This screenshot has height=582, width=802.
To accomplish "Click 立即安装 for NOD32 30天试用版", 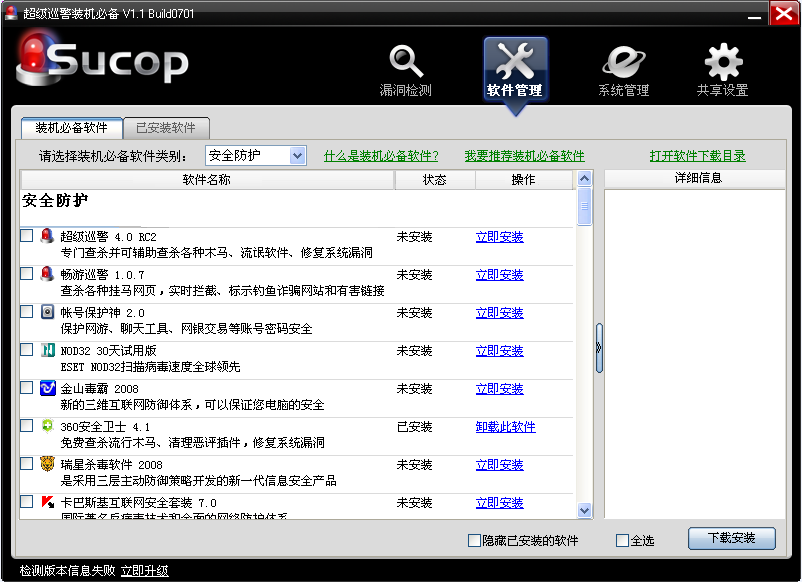I will tap(500, 350).
